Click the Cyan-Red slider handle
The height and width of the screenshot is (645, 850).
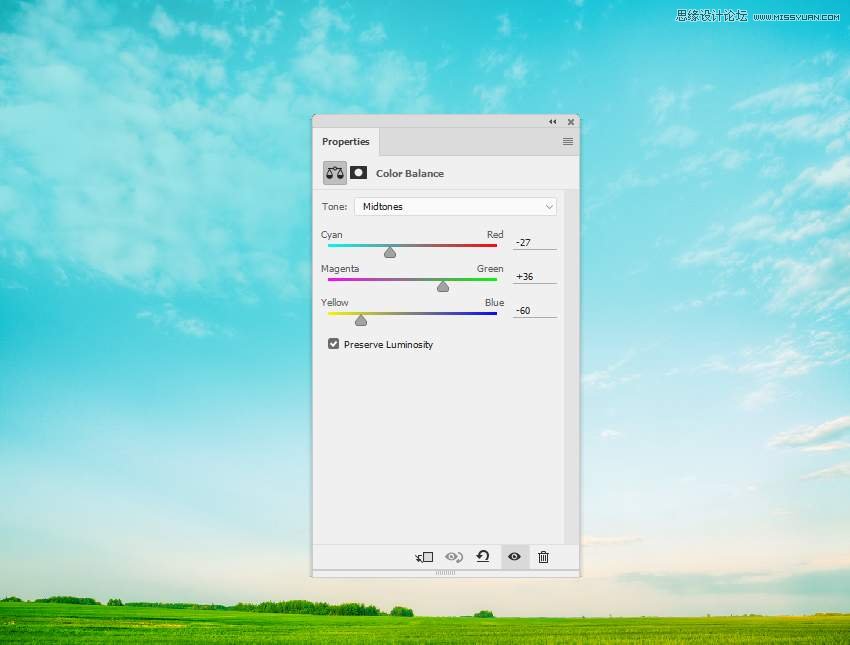[390, 252]
